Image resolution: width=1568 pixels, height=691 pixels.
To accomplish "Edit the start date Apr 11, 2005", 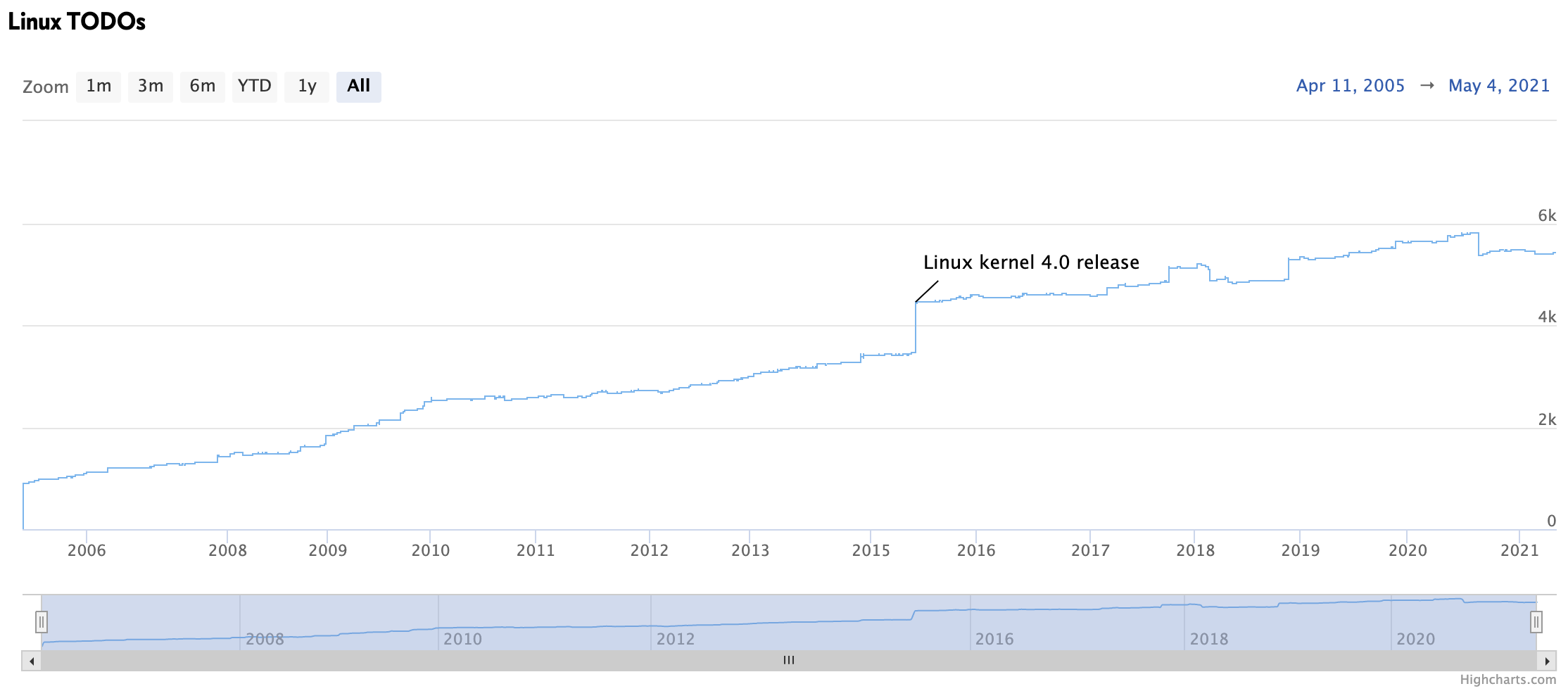I will 1350,86.
